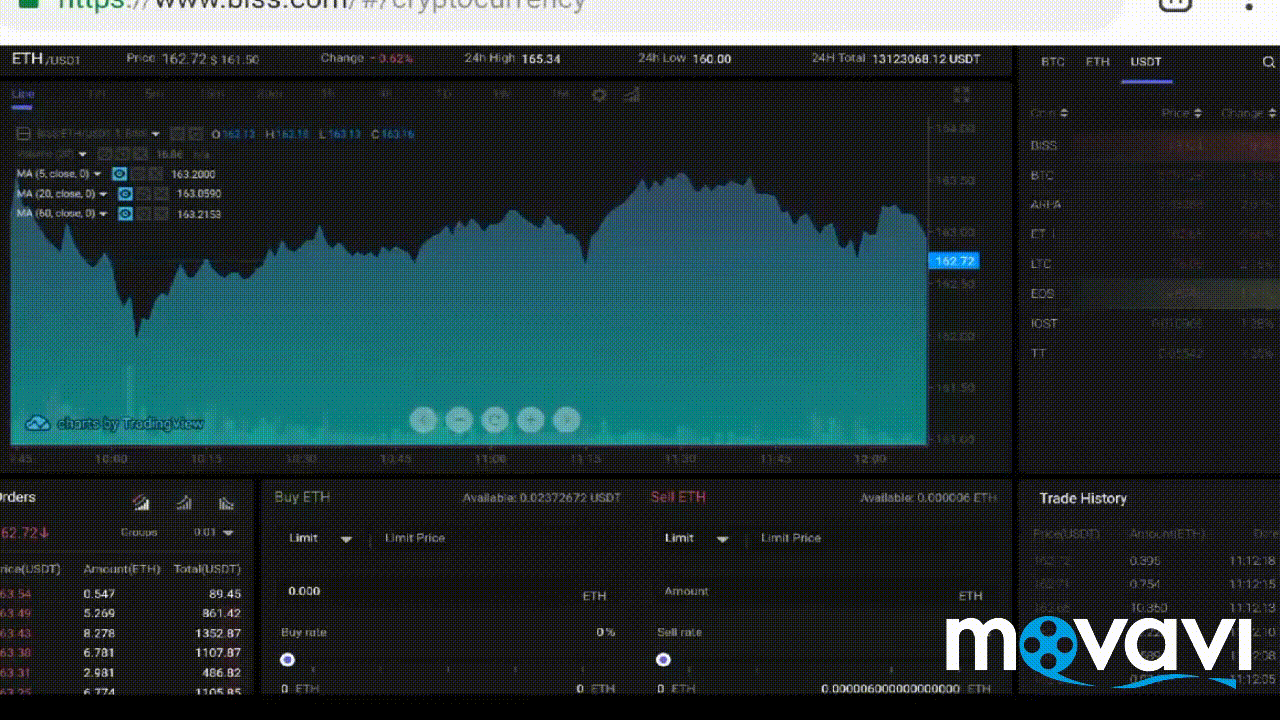
Task: Sort the market list by Coin
Action: tap(1049, 113)
